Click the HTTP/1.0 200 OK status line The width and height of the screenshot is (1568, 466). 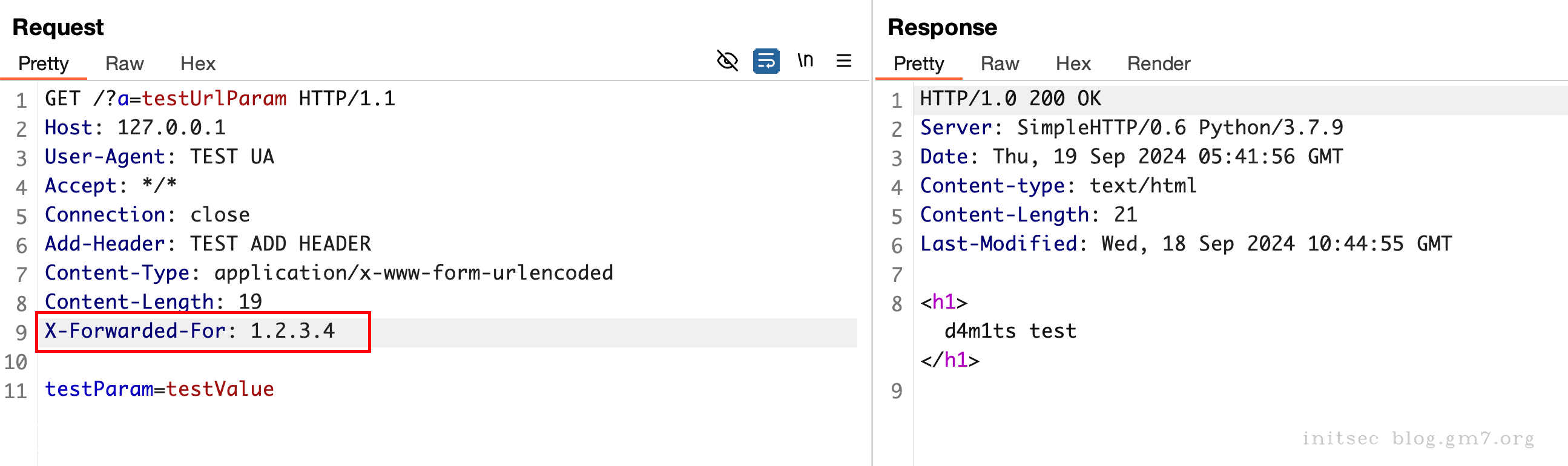click(1010, 99)
